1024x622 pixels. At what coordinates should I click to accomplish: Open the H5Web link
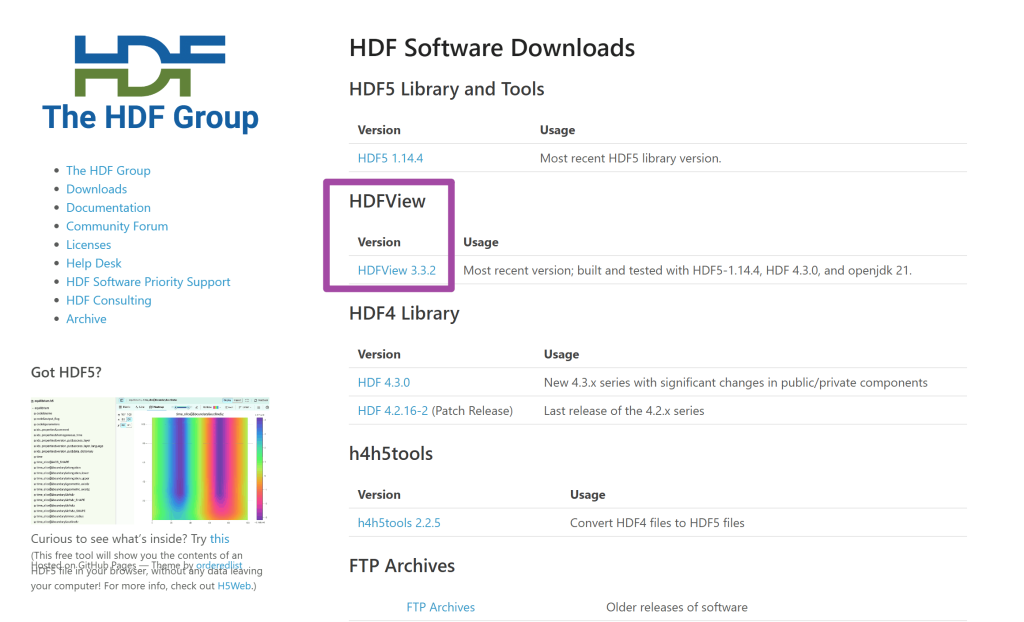[234, 586]
